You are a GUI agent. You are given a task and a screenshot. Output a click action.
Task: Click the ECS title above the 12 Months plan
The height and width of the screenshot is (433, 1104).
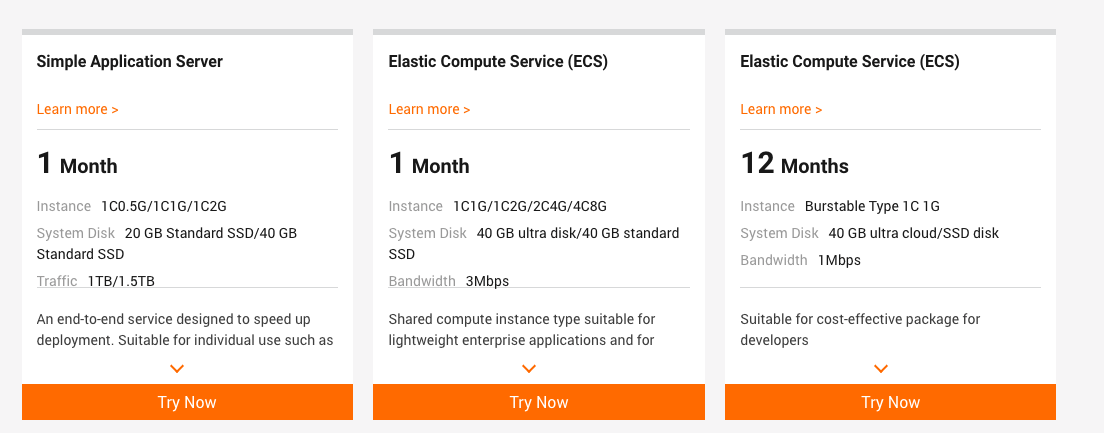[850, 62]
